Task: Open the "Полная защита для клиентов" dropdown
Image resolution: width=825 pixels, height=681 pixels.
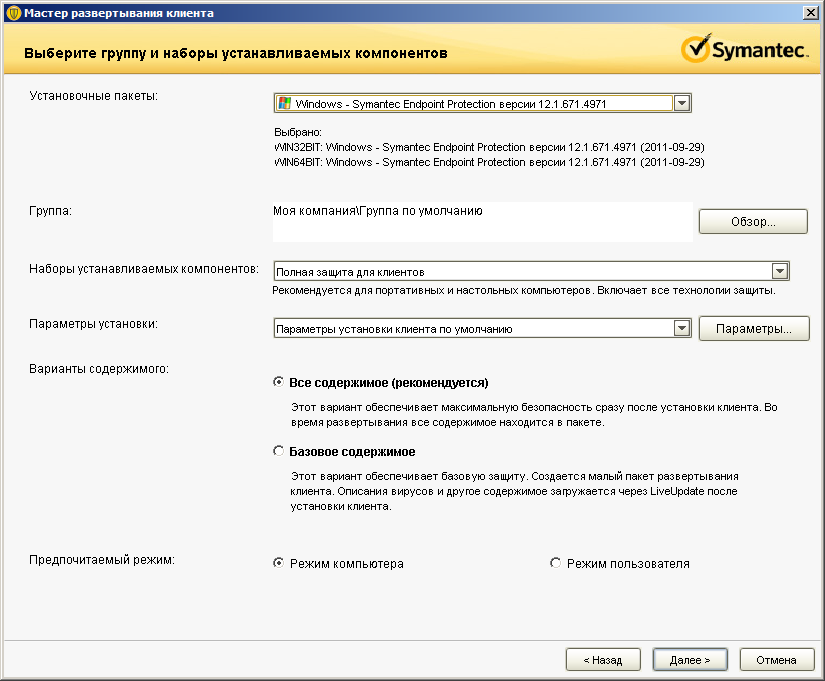Action: (780, 271)
